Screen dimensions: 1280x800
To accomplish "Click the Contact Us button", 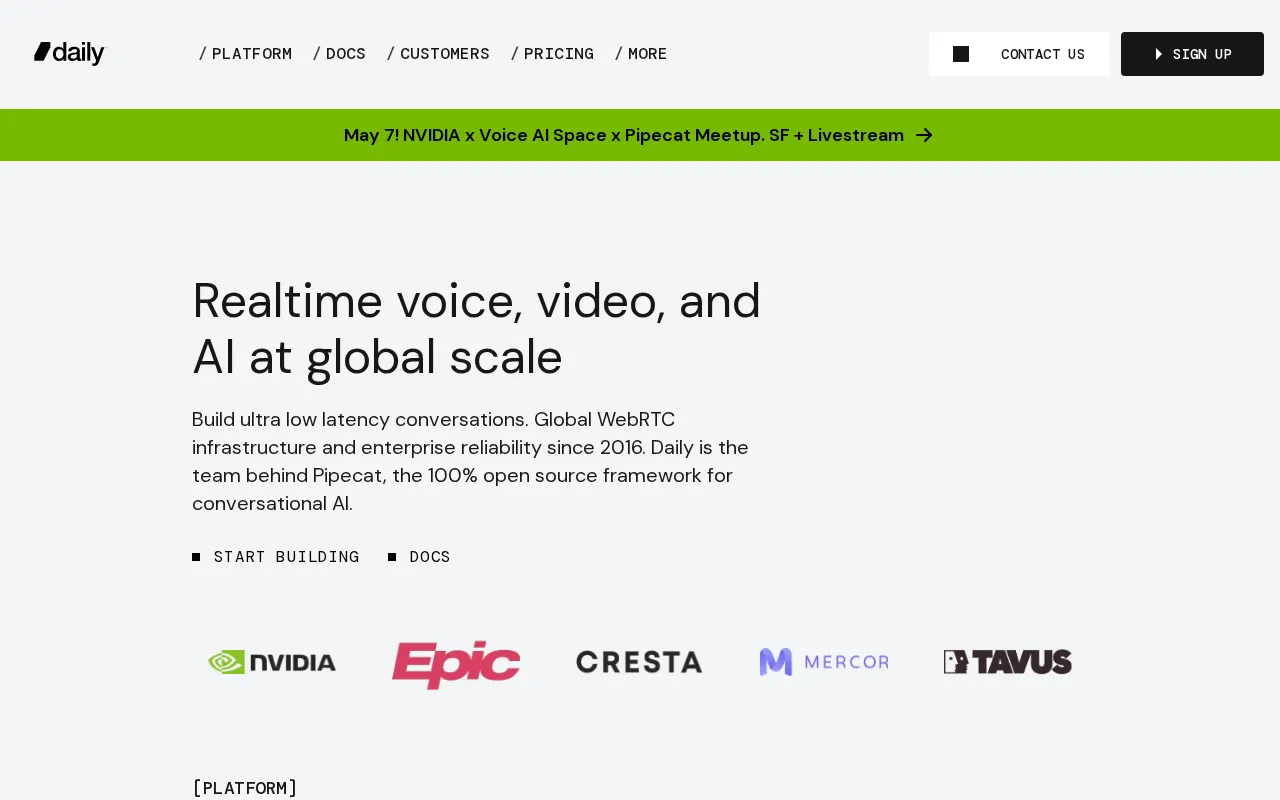I will point(1019,54).
